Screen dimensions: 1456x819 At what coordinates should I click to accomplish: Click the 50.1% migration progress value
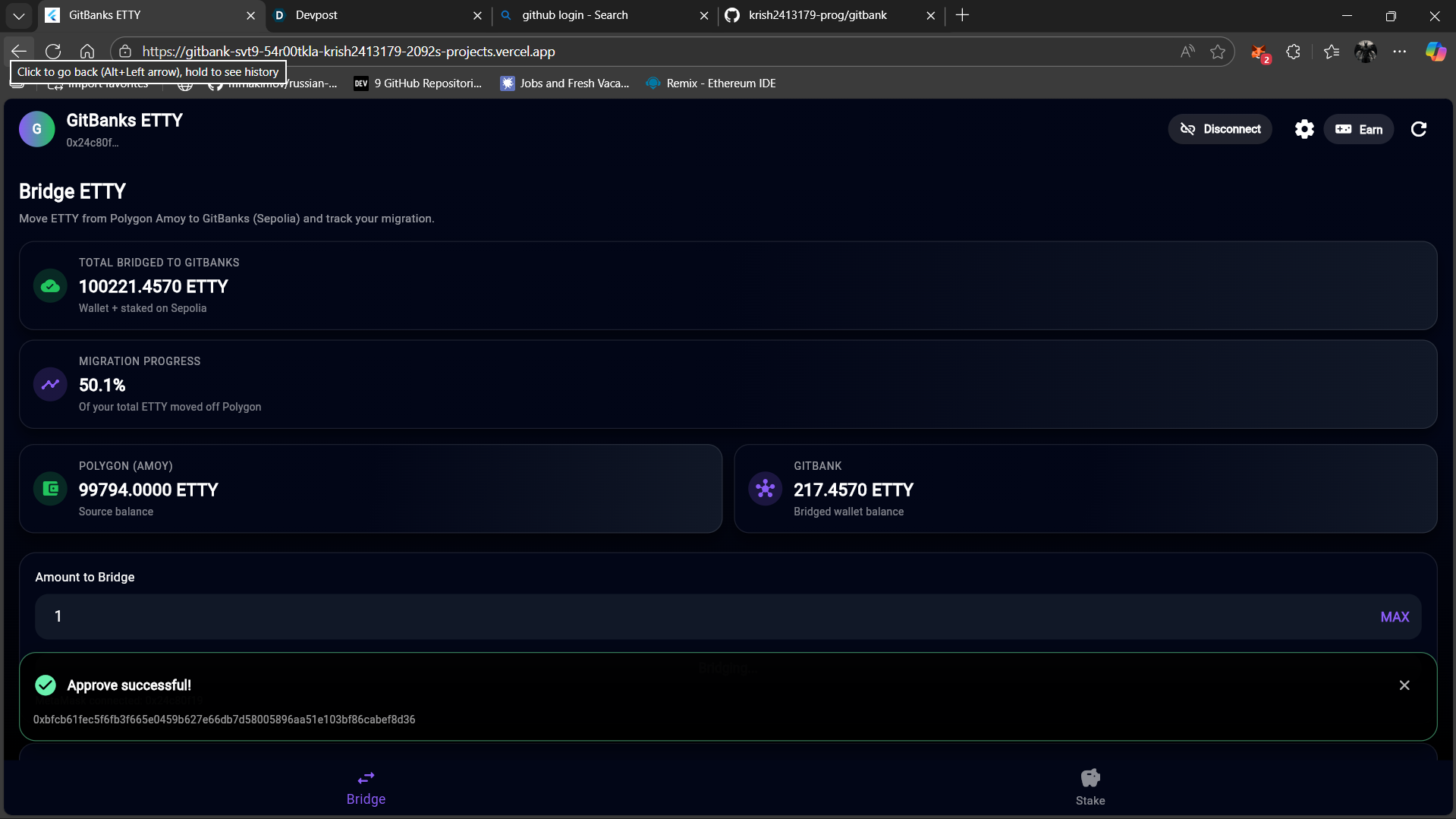102,385
